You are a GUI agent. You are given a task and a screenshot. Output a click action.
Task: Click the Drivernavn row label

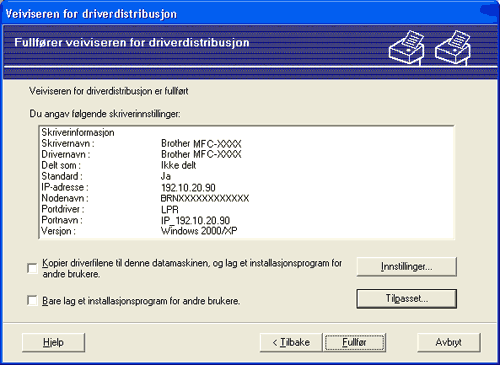tap(66, 154)
